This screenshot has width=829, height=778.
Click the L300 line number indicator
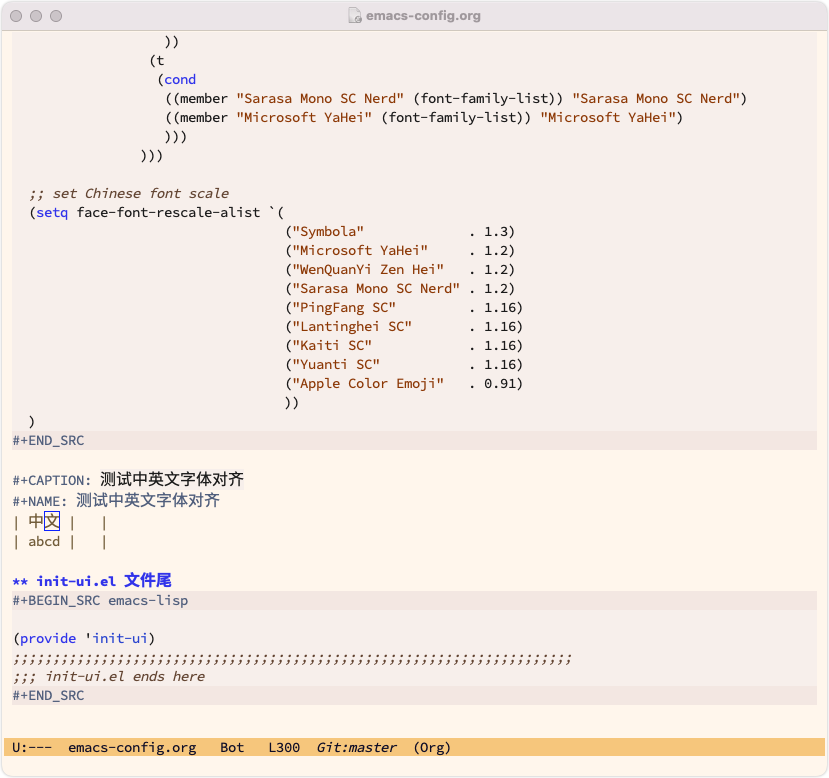click(284, 747)
